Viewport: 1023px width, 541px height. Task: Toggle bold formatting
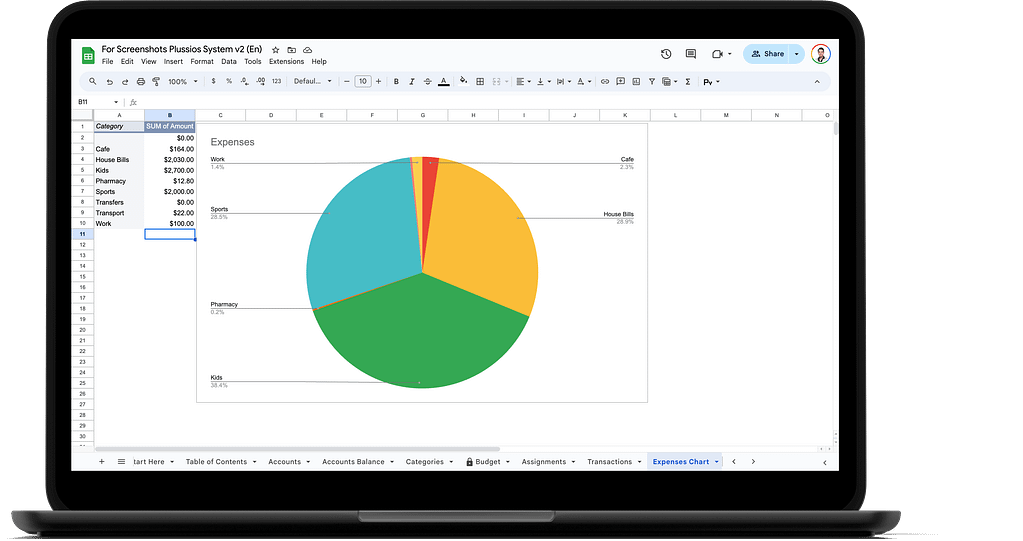click(396, 82)
